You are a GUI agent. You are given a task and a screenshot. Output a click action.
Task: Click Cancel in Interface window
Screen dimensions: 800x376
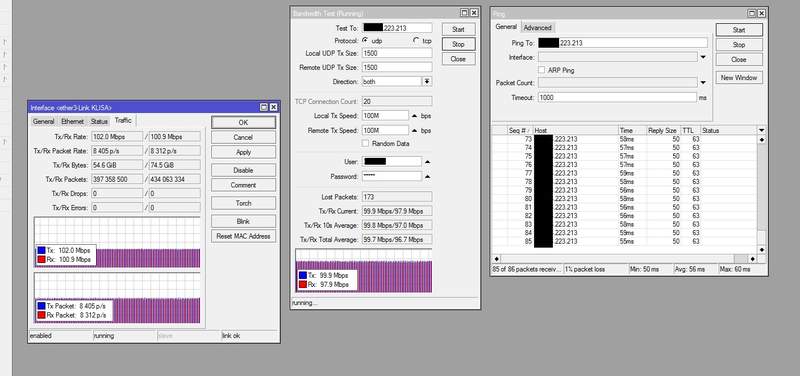(x=243, y=137)
